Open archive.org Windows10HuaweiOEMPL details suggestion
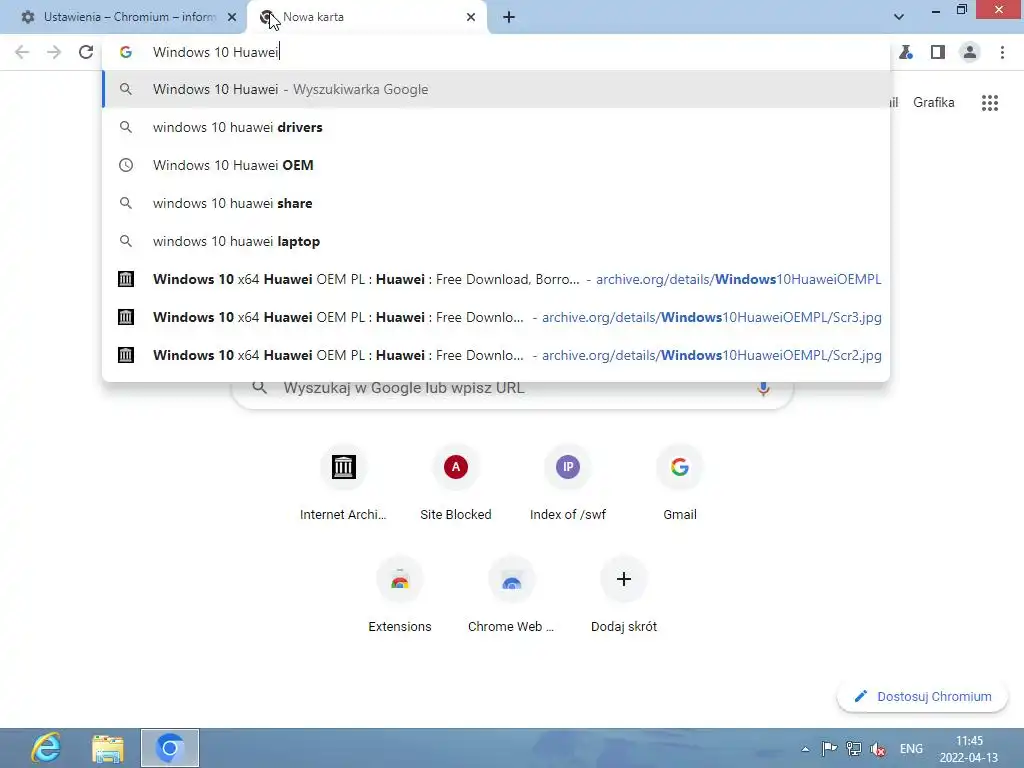This screenshot has width=1024, height=768. (x=496, y=279)
